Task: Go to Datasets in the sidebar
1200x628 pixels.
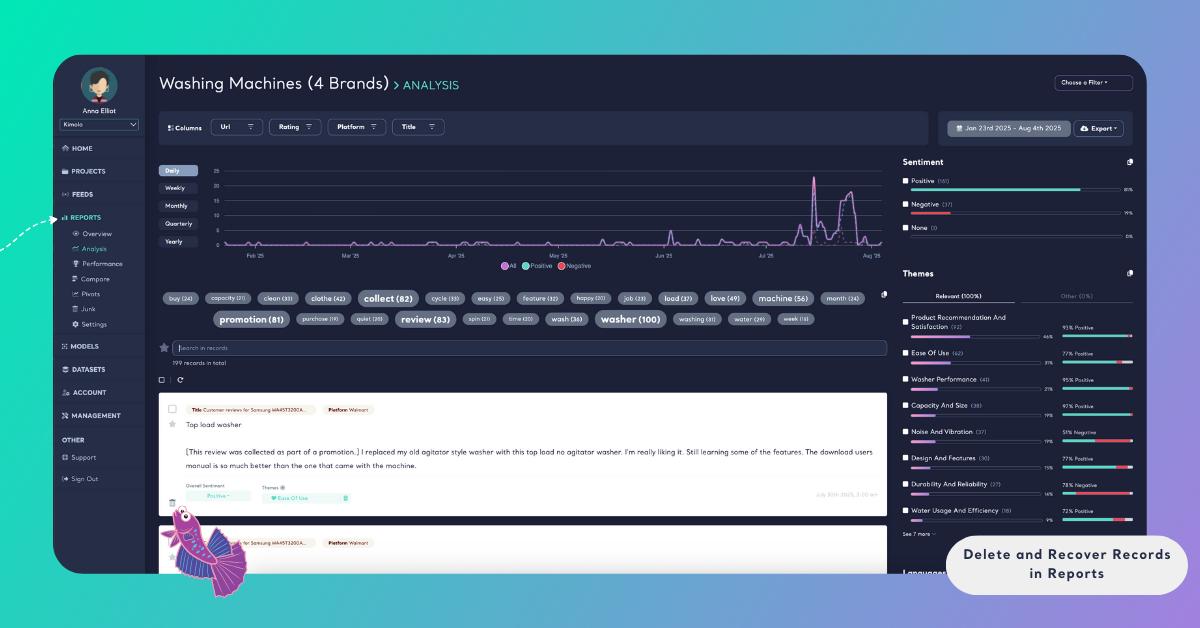Action: pos(83,369)
